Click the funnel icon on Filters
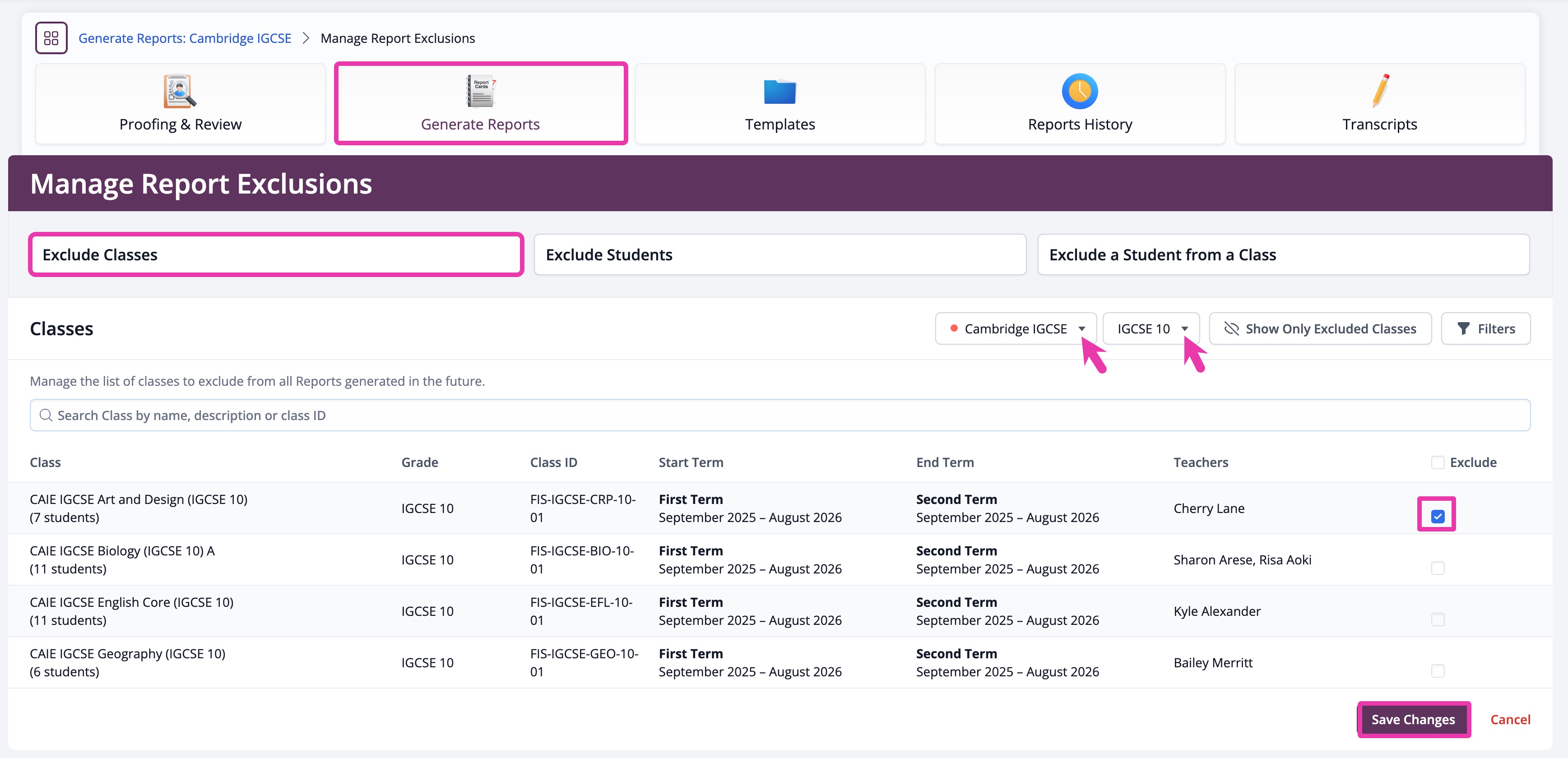Image resolution: width=1568 pixels, height=758 pixels. 1463,328
